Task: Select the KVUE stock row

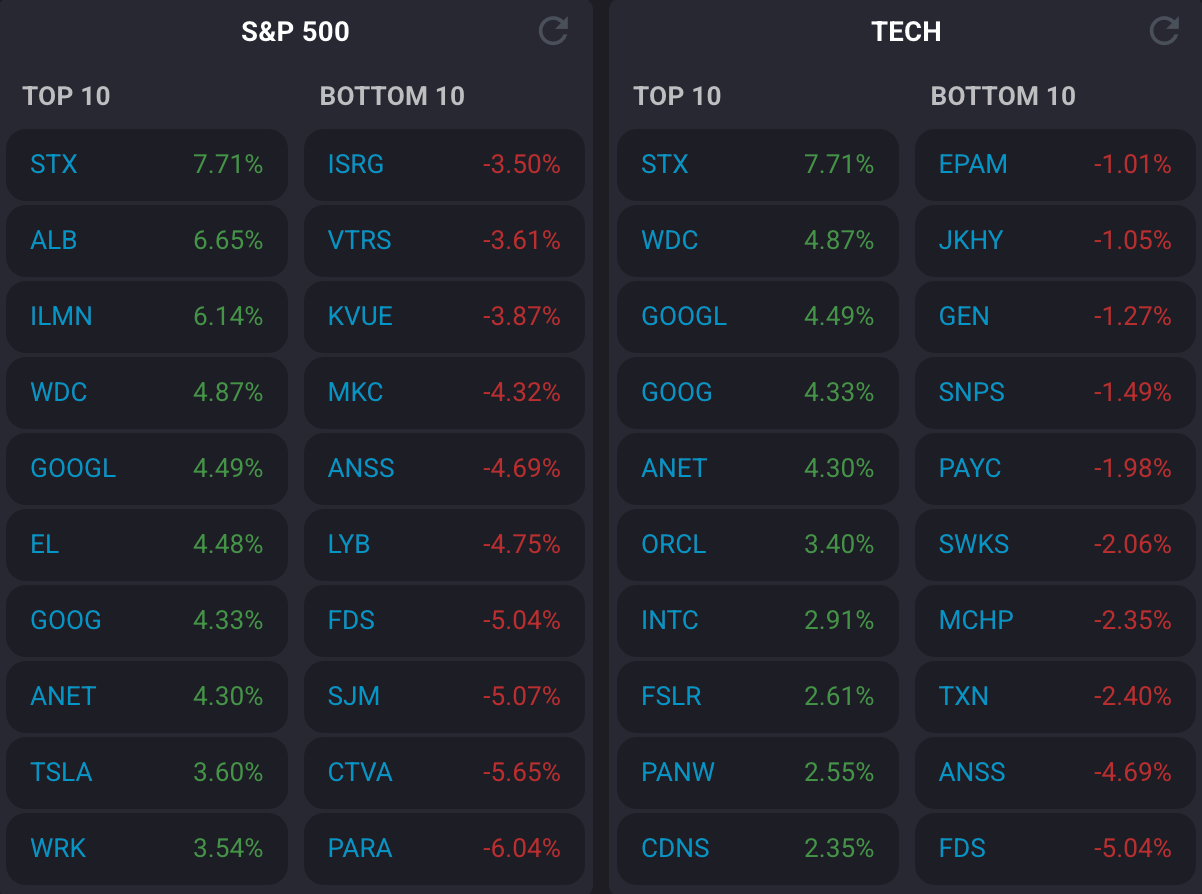Action: point(360,316)
